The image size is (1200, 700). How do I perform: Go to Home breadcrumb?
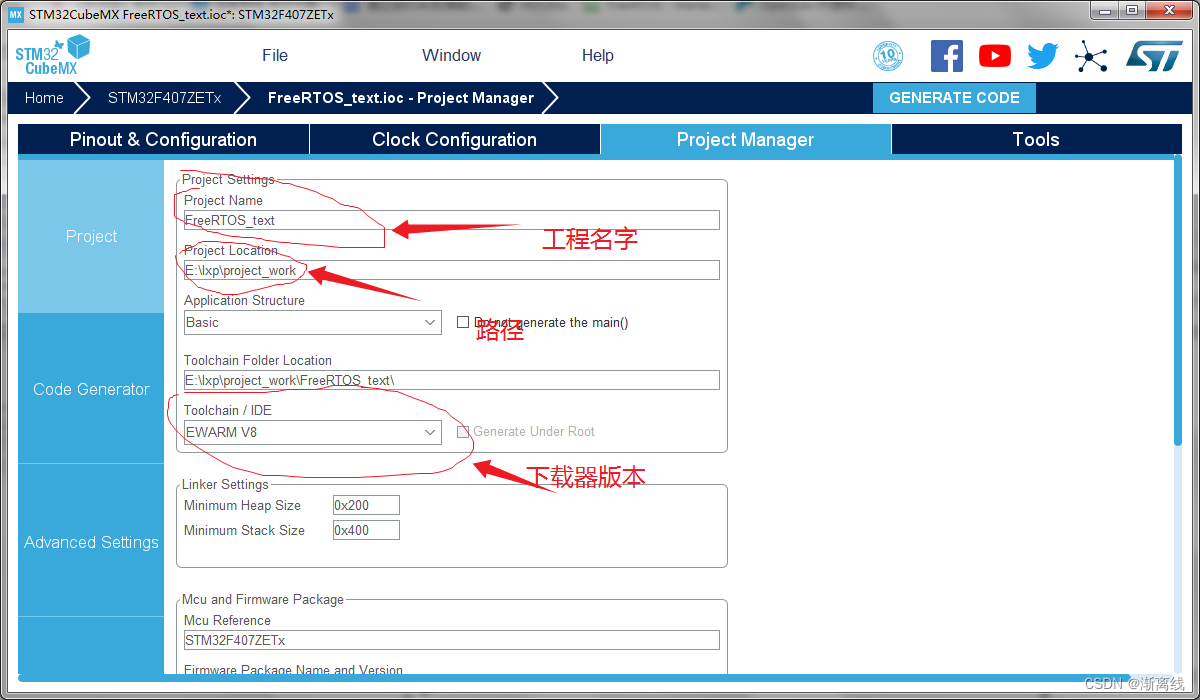point(44,98)
